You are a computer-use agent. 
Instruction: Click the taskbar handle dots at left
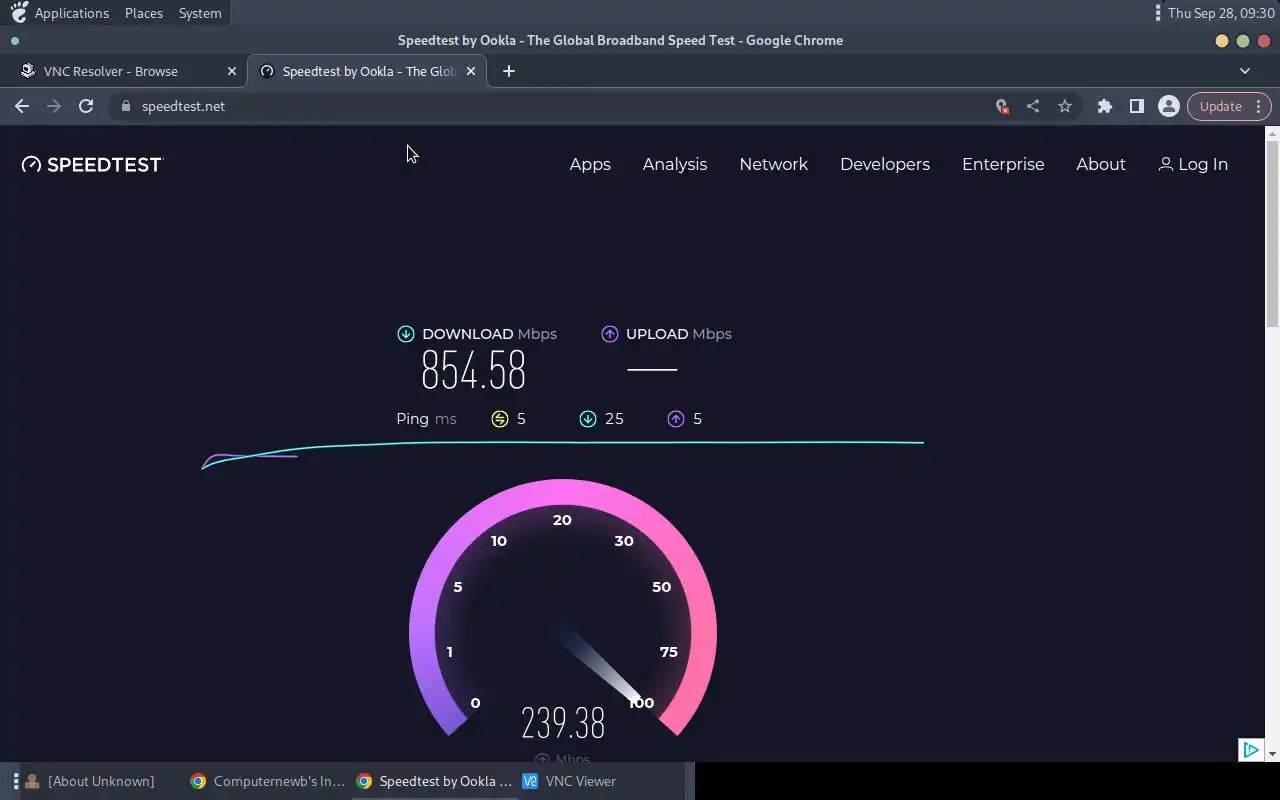click(x=16, y=781)
